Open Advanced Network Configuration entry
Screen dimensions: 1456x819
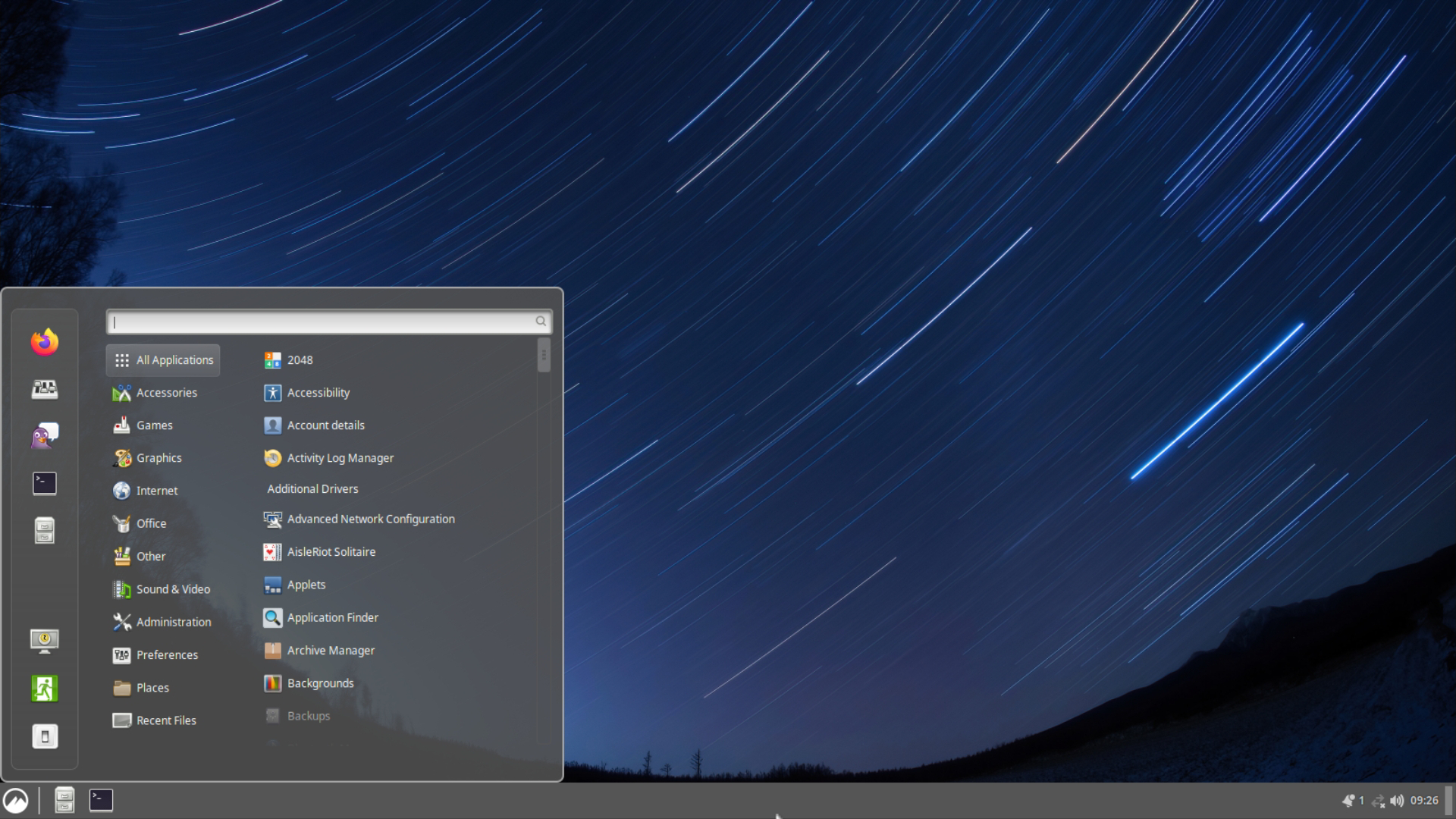[x=370, y=519]
